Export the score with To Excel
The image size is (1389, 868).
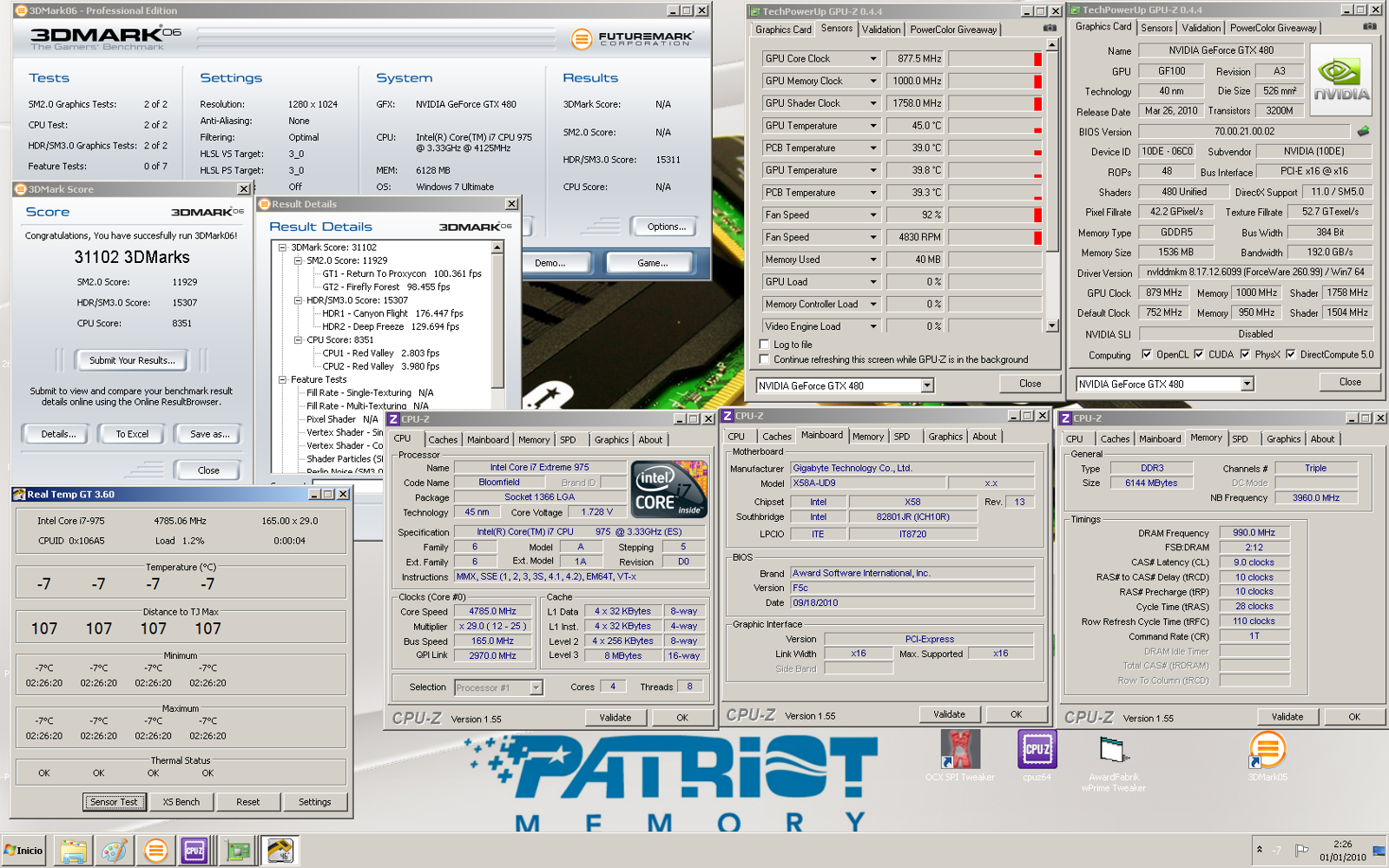point(132,434)
